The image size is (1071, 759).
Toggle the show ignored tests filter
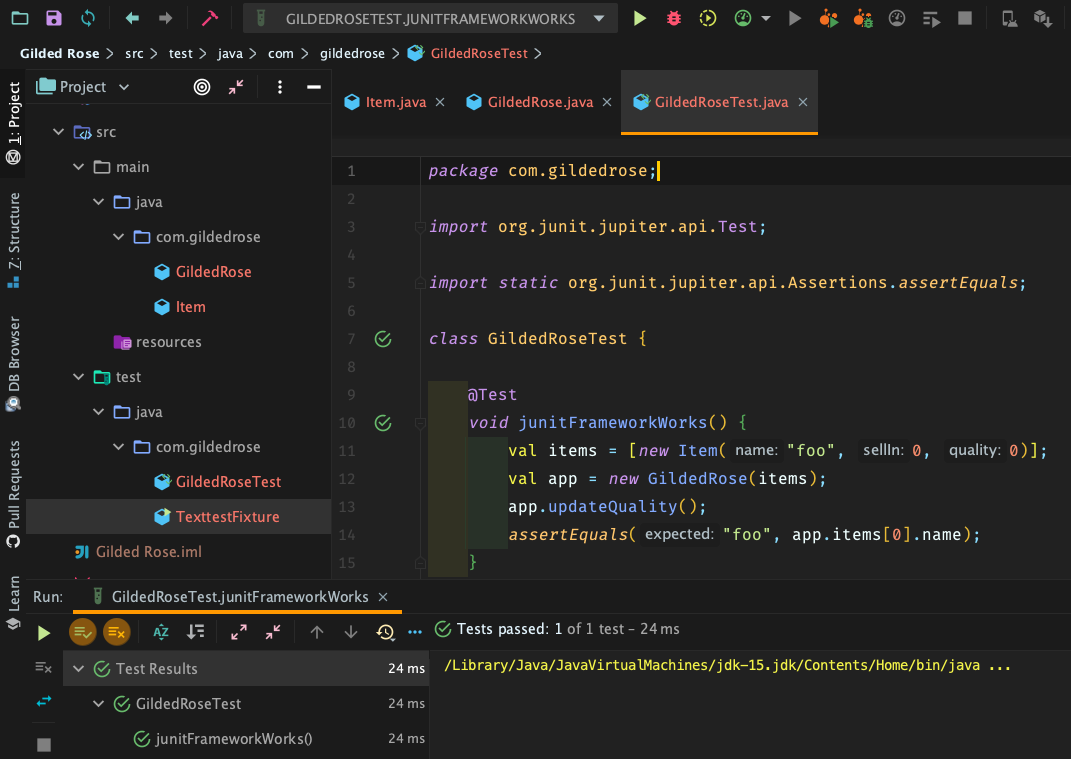[116, 632]
